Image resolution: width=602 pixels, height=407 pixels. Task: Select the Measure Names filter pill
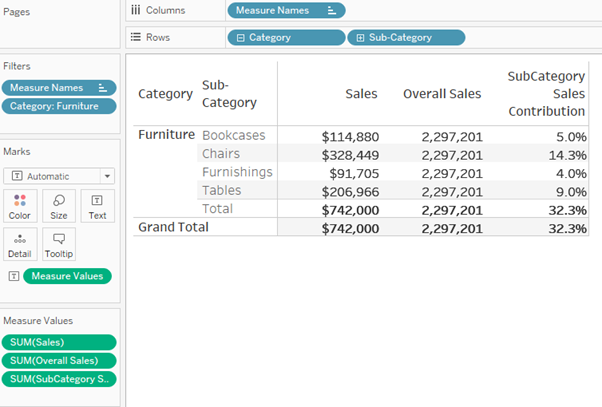59,88
